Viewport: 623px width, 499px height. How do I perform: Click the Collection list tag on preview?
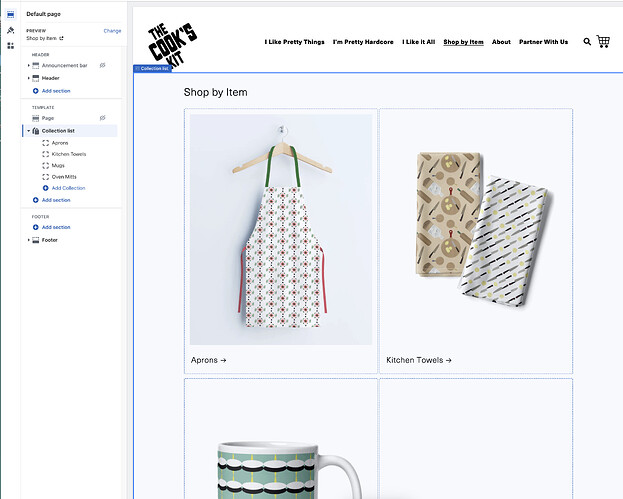(153, 69)
